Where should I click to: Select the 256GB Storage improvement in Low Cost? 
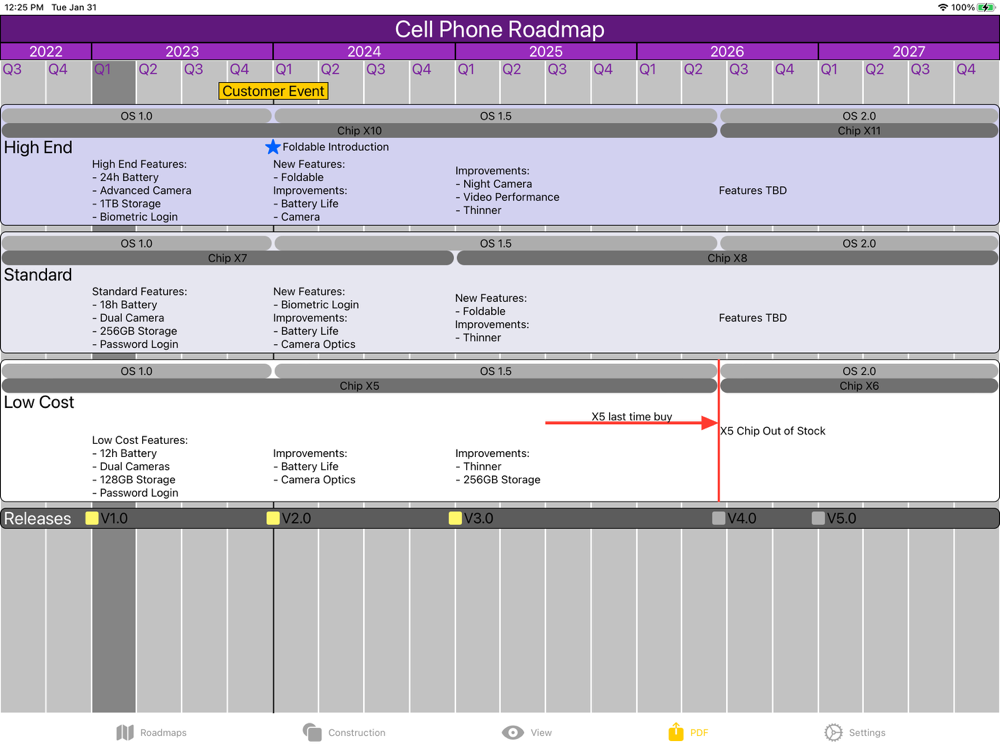click(x=497, y=480)
